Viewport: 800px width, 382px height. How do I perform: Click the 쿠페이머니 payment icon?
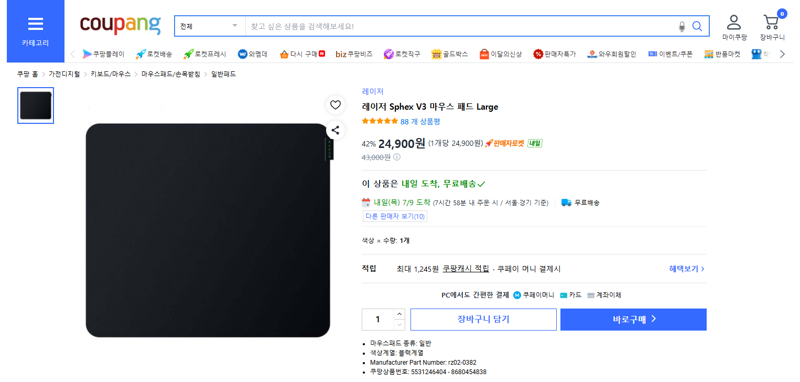[517, 295]
